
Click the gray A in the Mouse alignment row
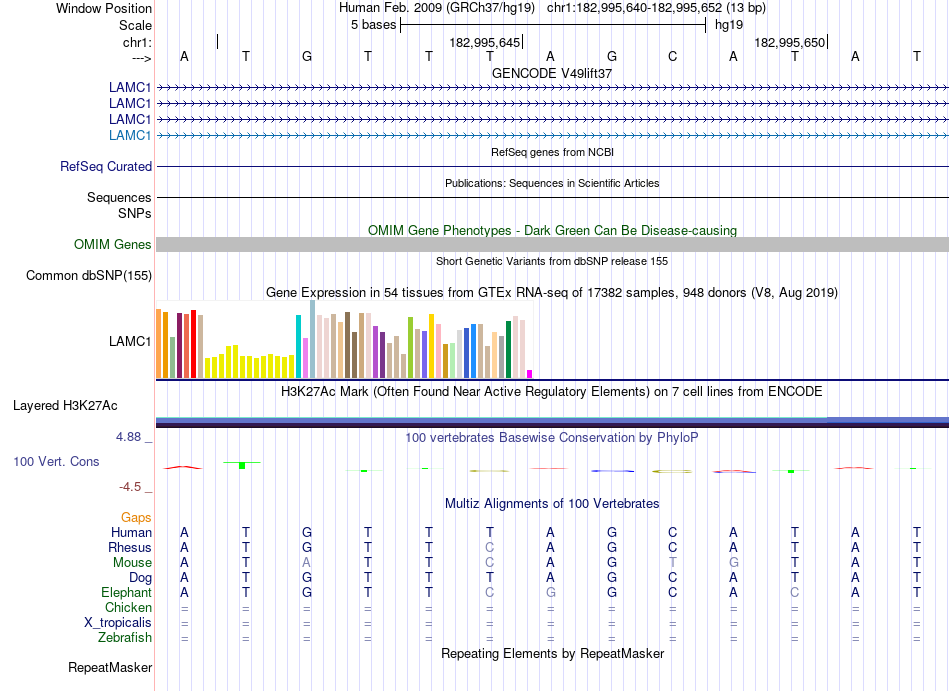tap(307, 563)
